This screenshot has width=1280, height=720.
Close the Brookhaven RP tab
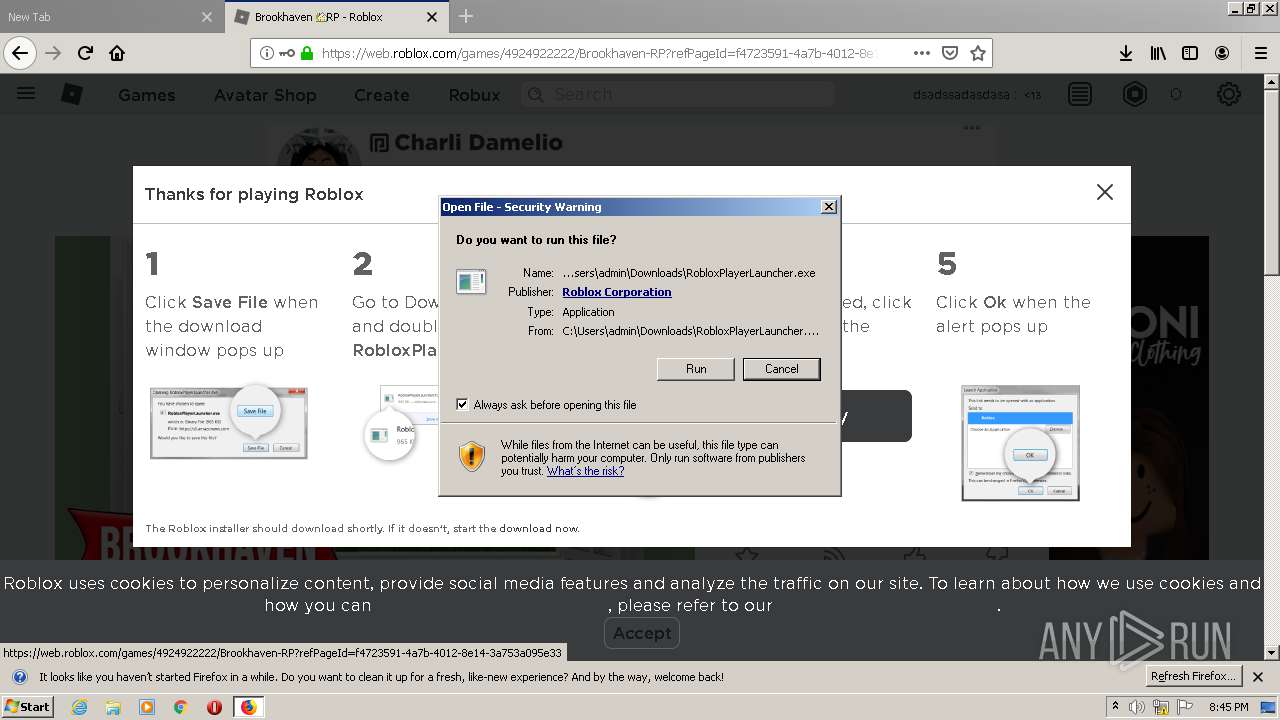[432, 17]
